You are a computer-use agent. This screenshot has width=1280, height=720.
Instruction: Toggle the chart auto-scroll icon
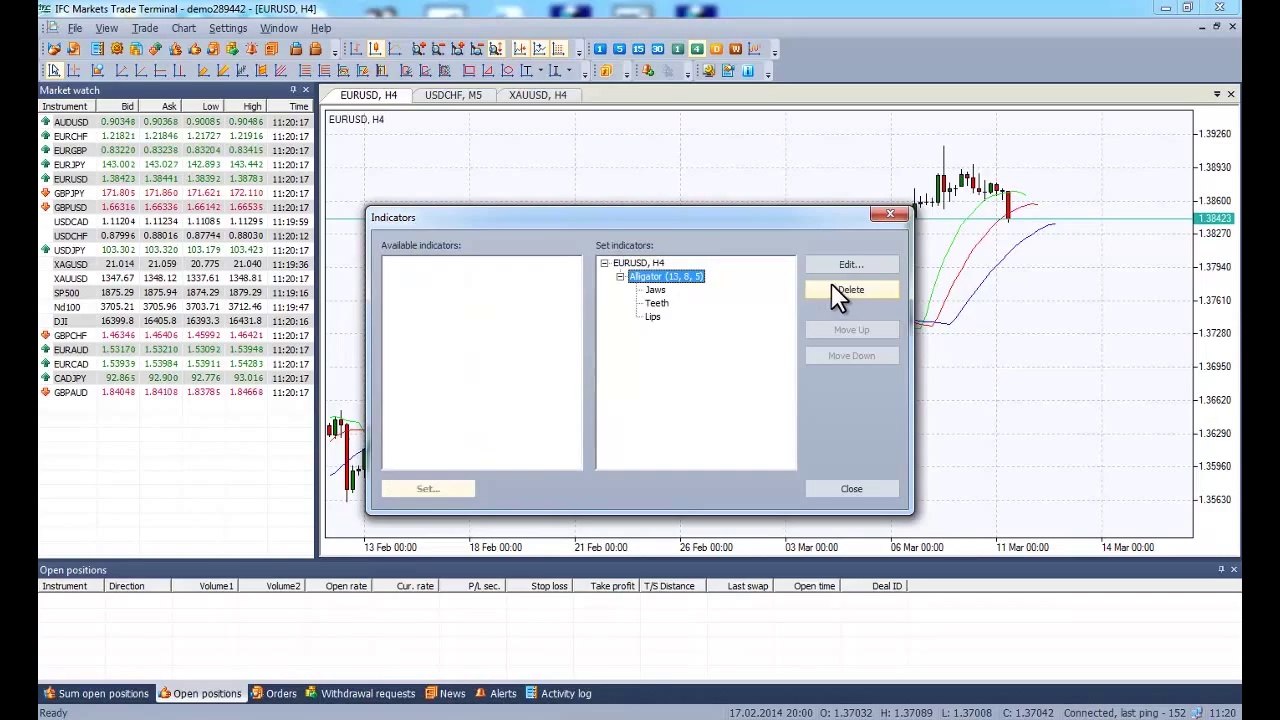[539, 49]
